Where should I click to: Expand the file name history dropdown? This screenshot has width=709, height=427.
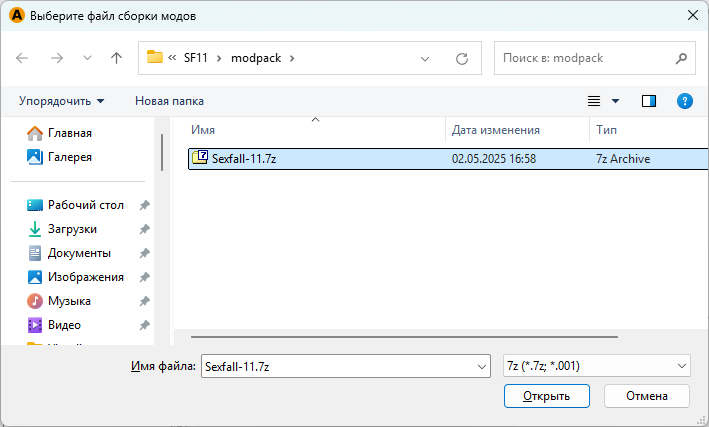point(481,367)
